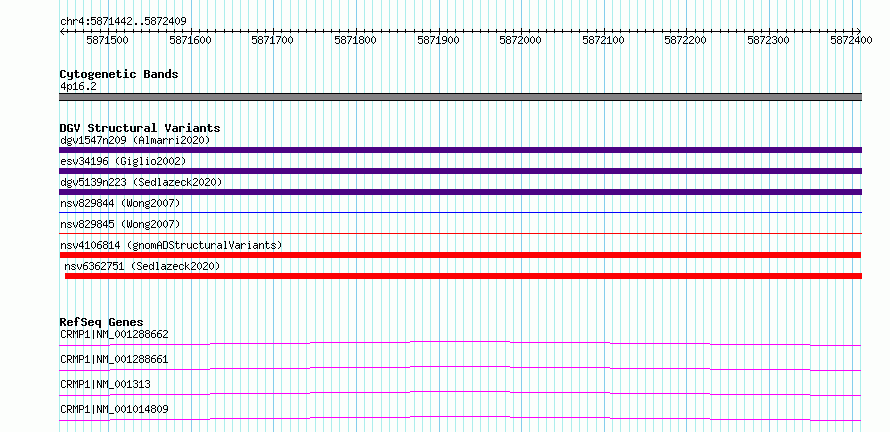Open the DGV Structural Variants track heading
The image size is (890, 432).
coord(140,128)
